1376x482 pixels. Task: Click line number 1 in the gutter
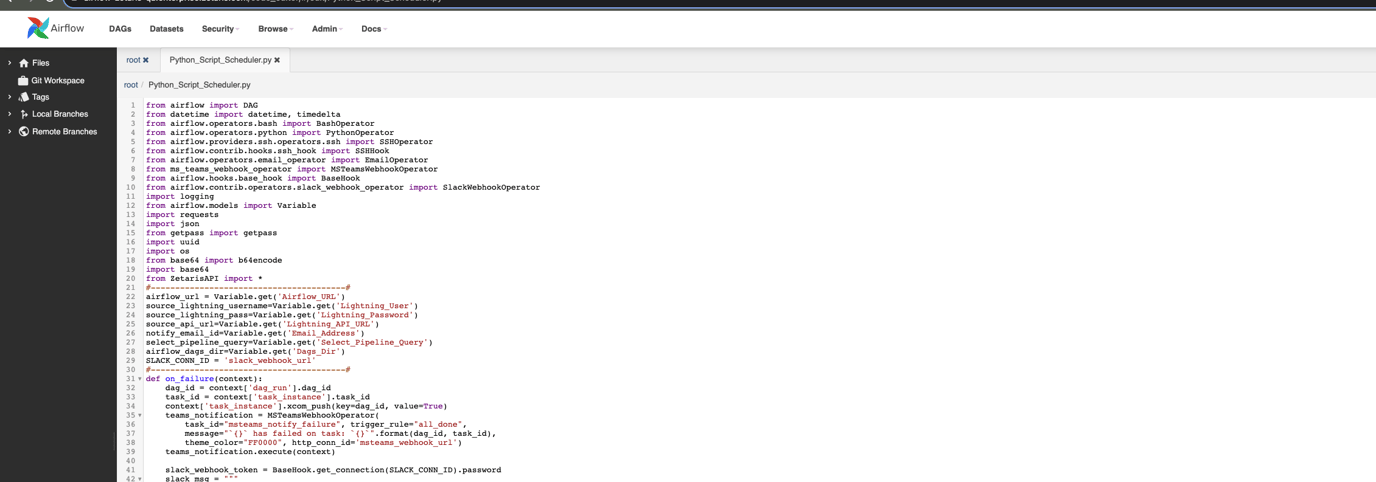pyautogui.click(x=132, y=105)
